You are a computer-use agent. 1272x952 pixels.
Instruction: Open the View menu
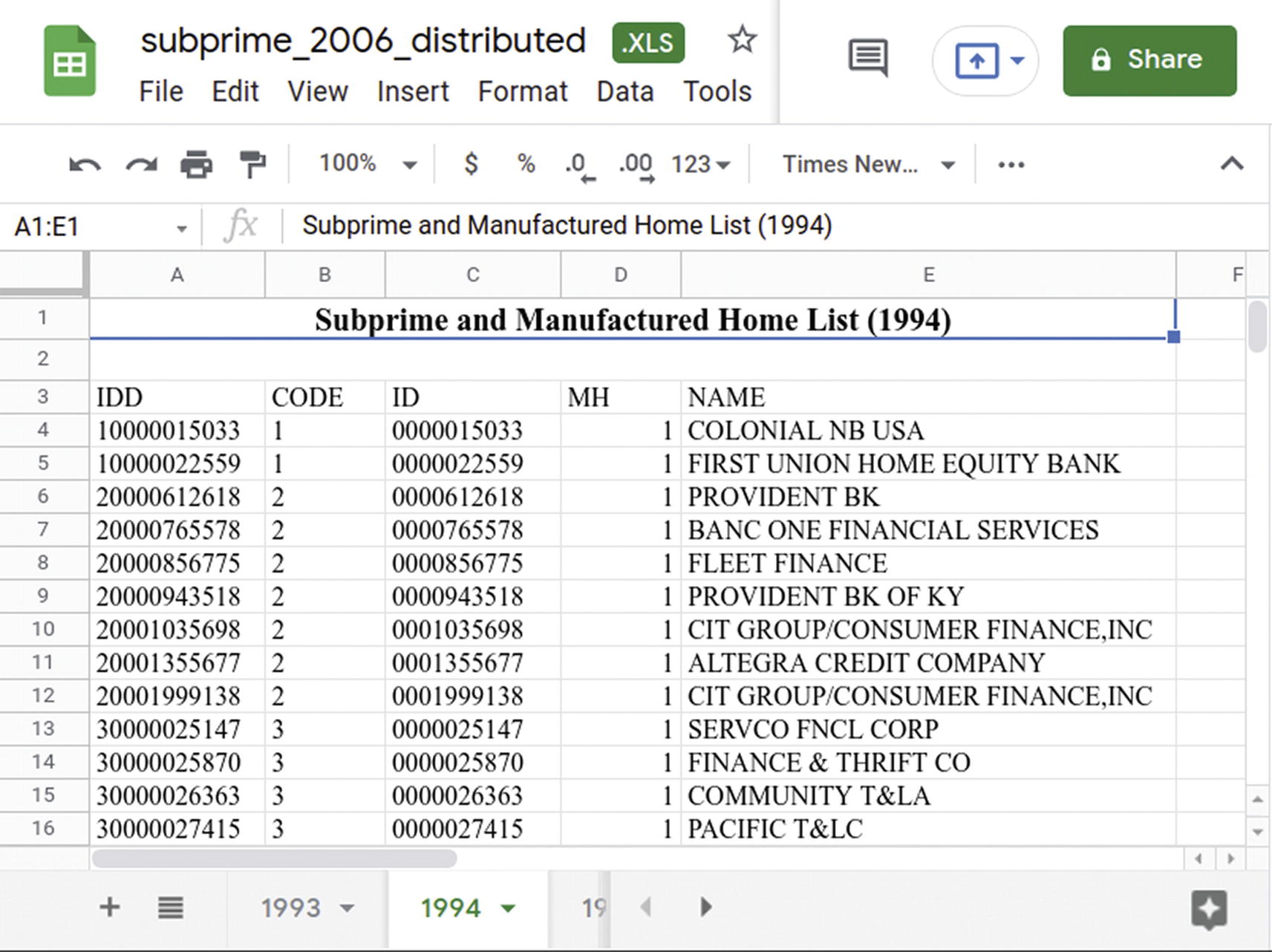317,91
